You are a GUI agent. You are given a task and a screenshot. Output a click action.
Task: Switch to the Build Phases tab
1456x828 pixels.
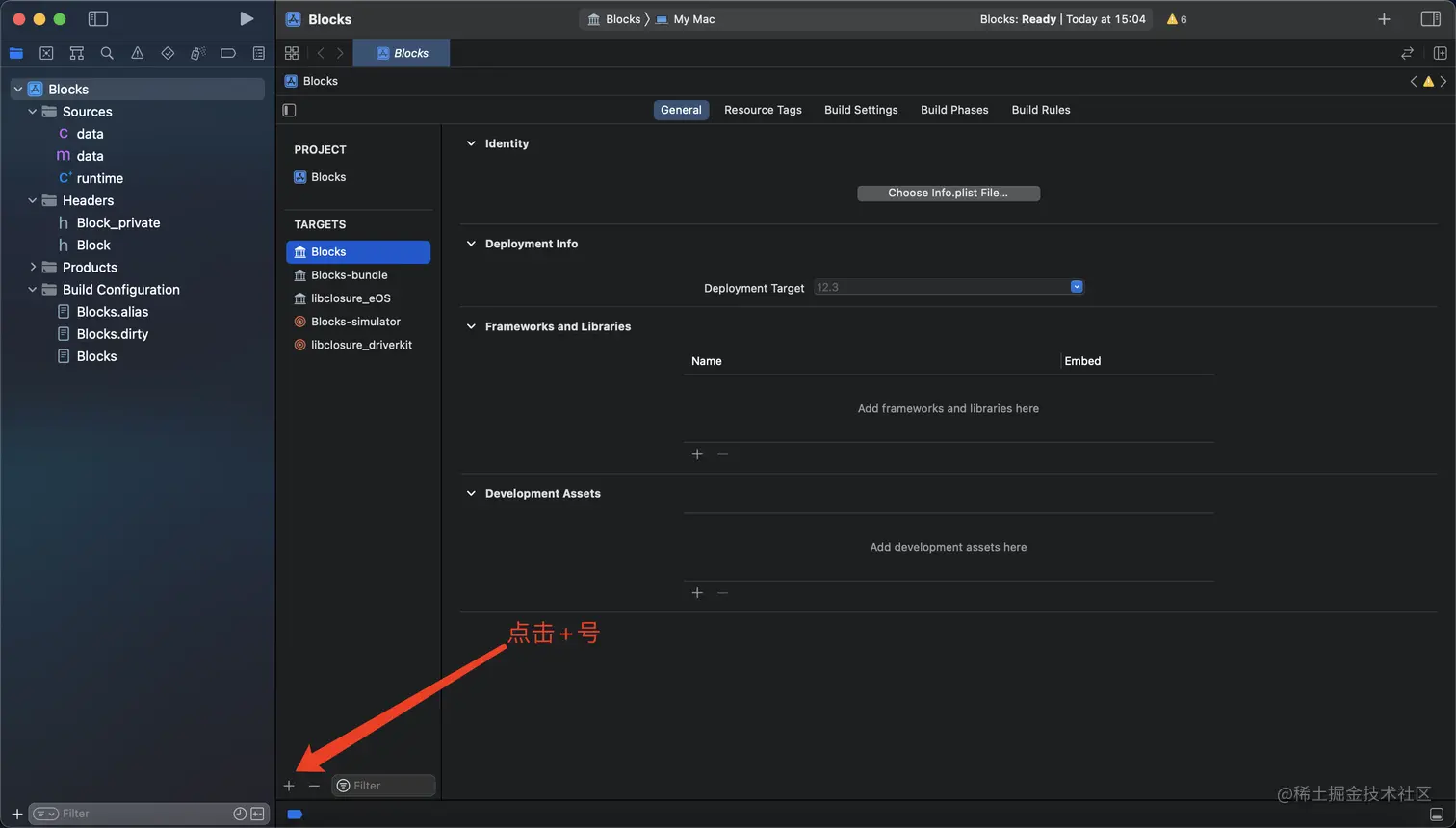954,110
